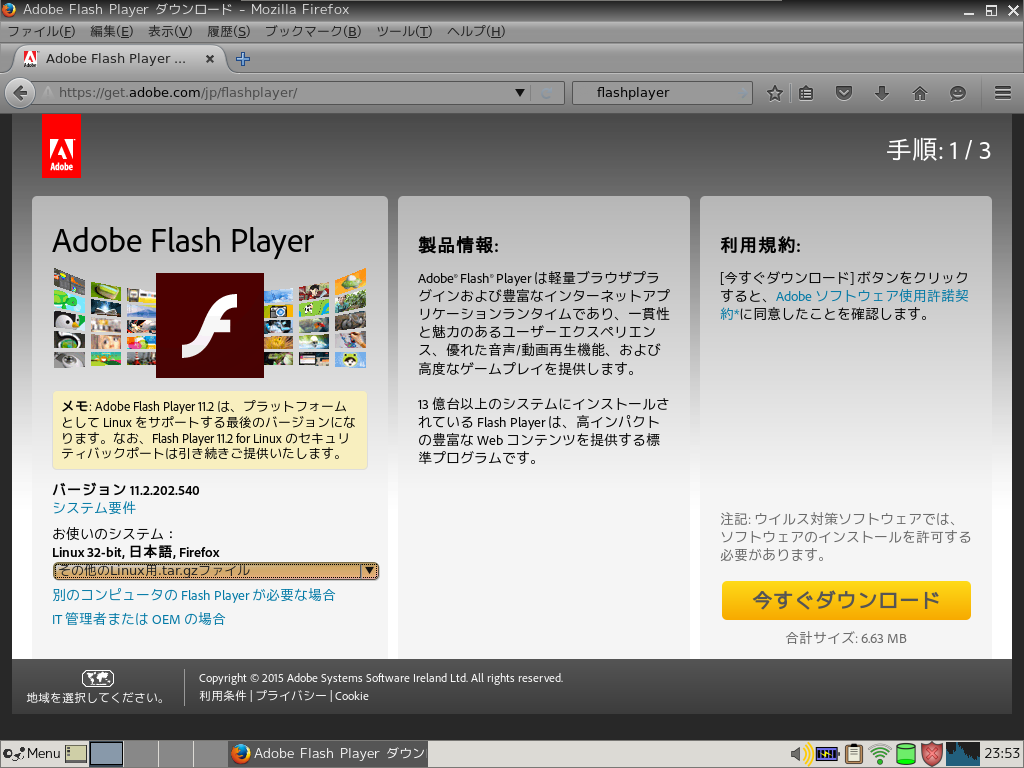This screenshot has height=768, width=1024.
Task: Open the URL history dropdown arrow
Action: point(520,93)
